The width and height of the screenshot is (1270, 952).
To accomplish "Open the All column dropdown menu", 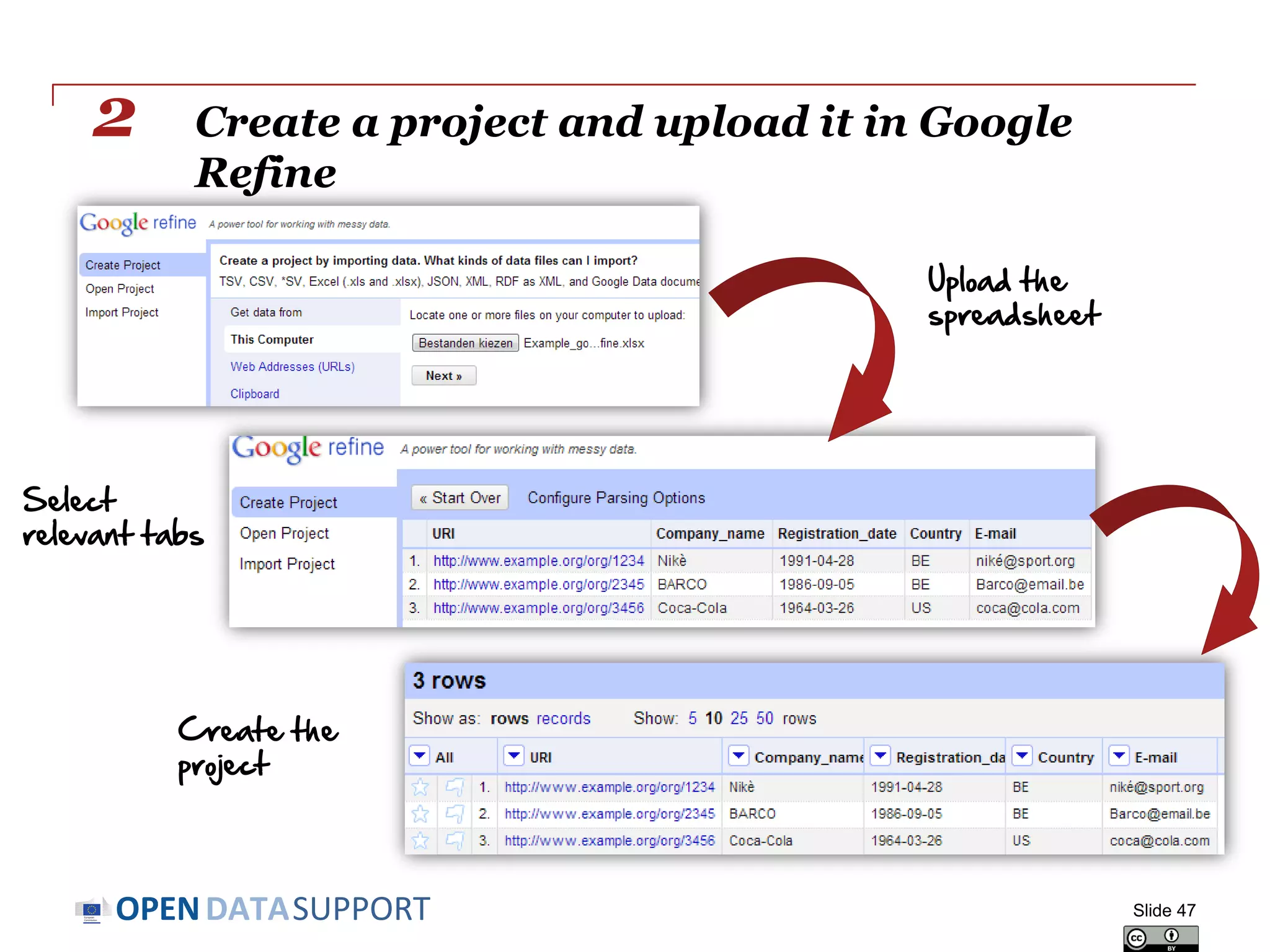I will pyautogui.click(x=420, y=756).
